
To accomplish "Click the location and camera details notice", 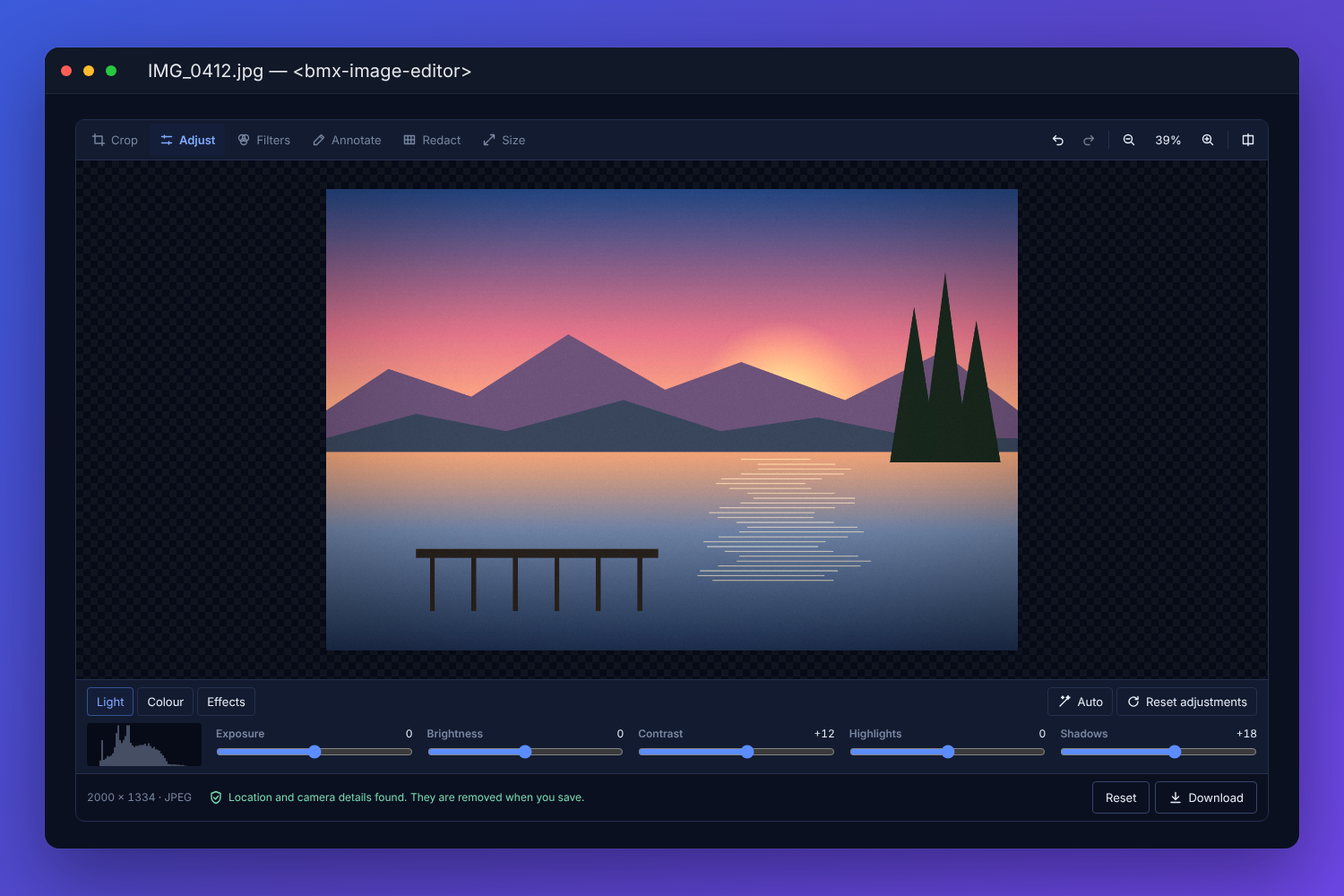I will click(406, 797).
